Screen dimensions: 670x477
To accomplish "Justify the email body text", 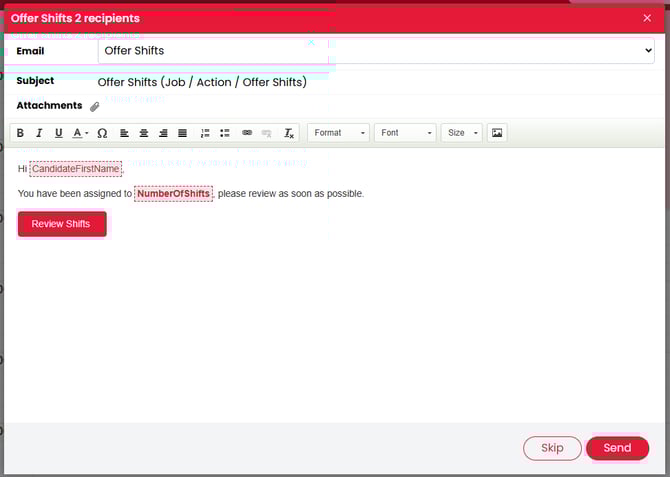I will click(x=182, y=133).
